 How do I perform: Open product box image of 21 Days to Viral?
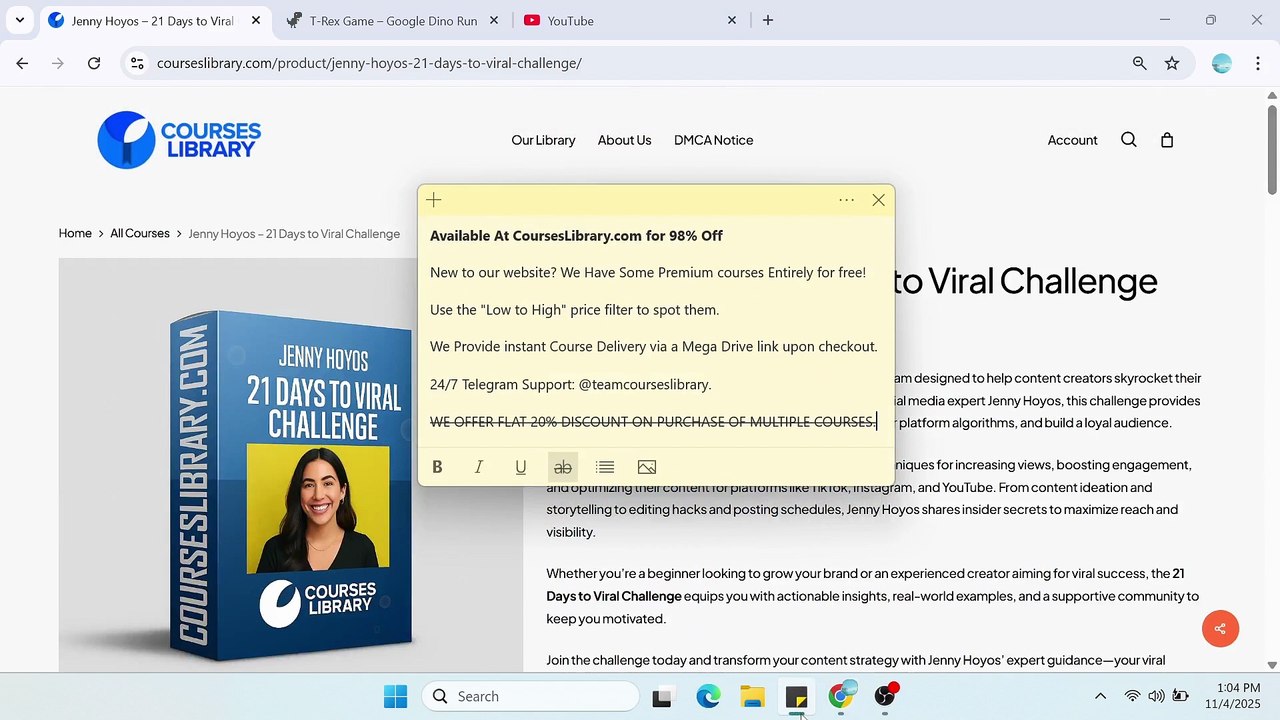pyautogui.click(x=290, y=465)
